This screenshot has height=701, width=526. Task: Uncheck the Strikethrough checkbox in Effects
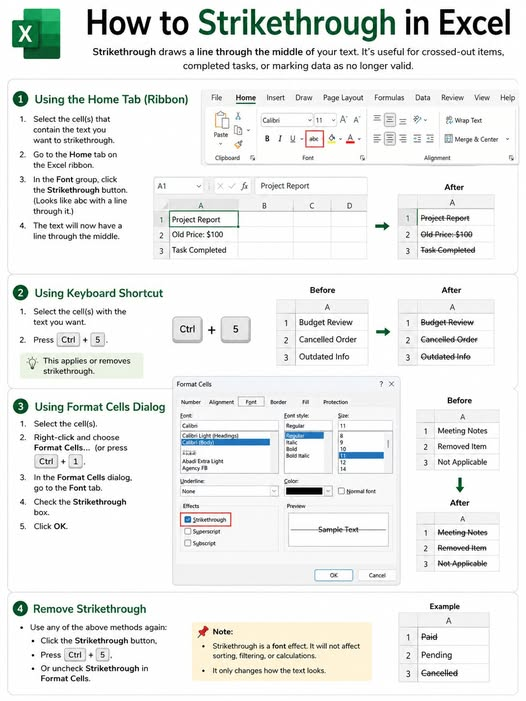pyautogui.click(x=188, y=519)
